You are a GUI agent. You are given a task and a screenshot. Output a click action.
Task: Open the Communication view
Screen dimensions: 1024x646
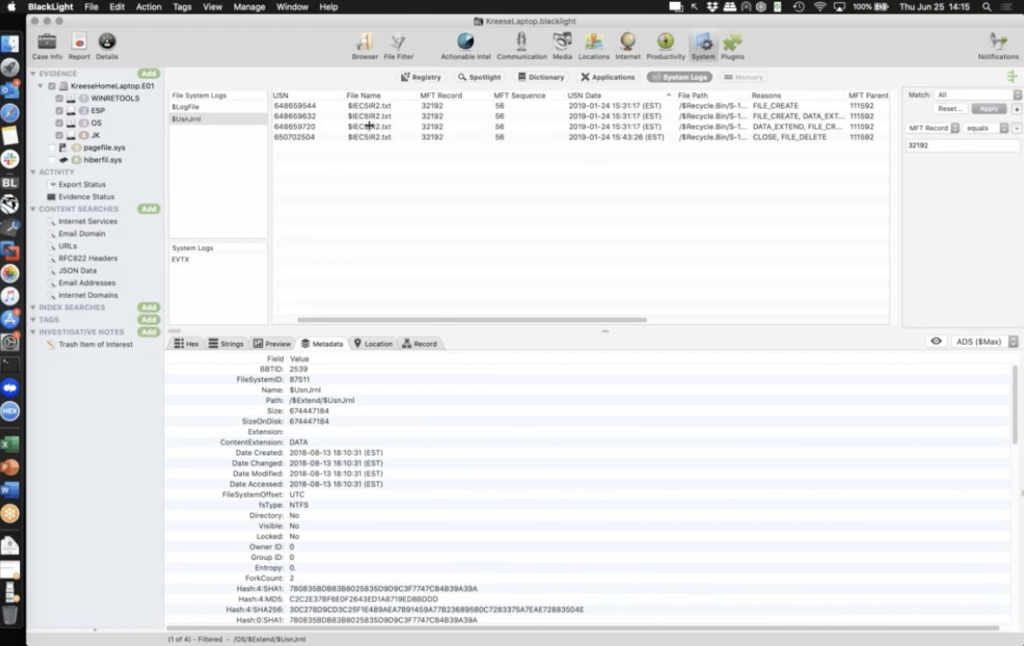[x=521, y=46]
